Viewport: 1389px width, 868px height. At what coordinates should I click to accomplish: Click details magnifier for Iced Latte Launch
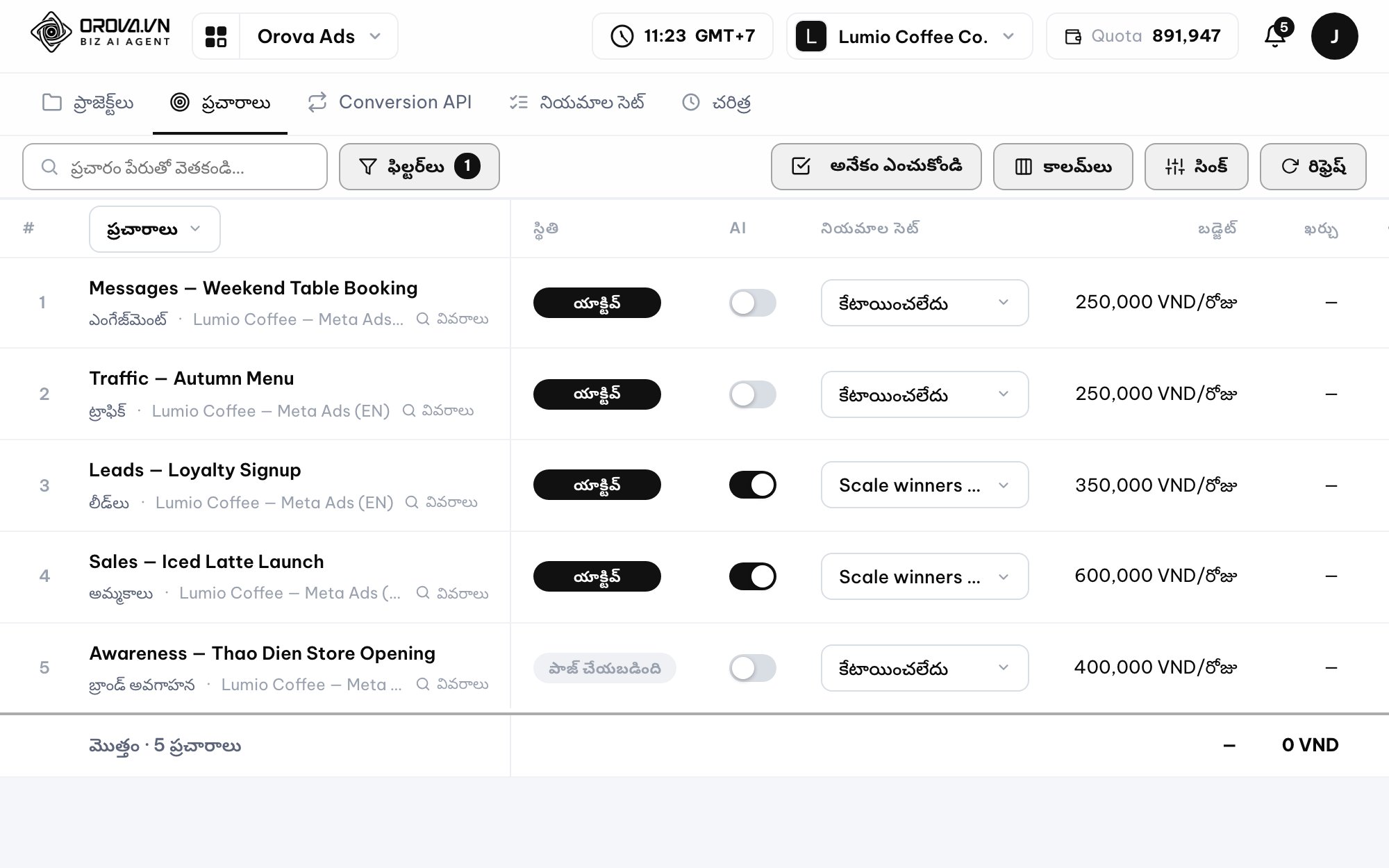[x=422, y=592]
